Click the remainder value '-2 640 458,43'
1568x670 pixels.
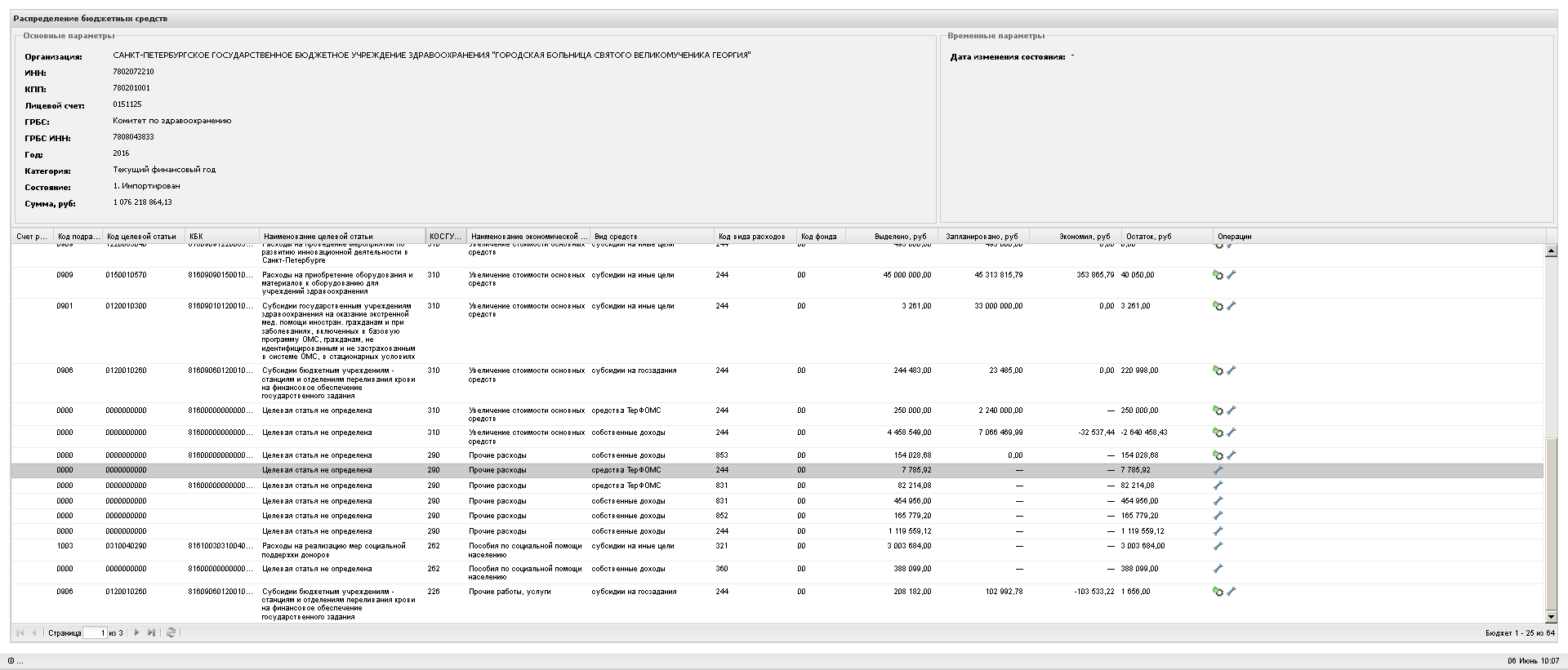[1144, 433]
